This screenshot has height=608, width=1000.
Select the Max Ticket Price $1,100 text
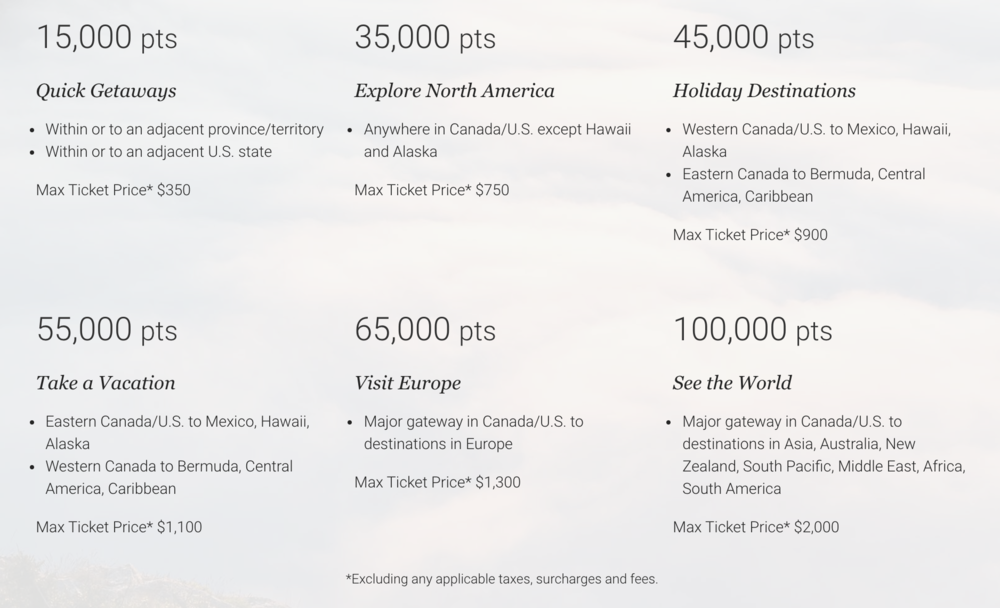click(119, 526)
